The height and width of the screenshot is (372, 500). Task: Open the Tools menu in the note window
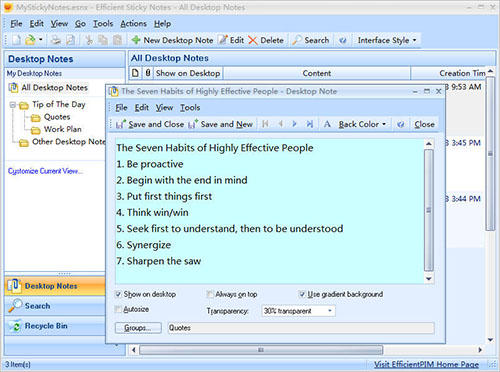[190, 108]
